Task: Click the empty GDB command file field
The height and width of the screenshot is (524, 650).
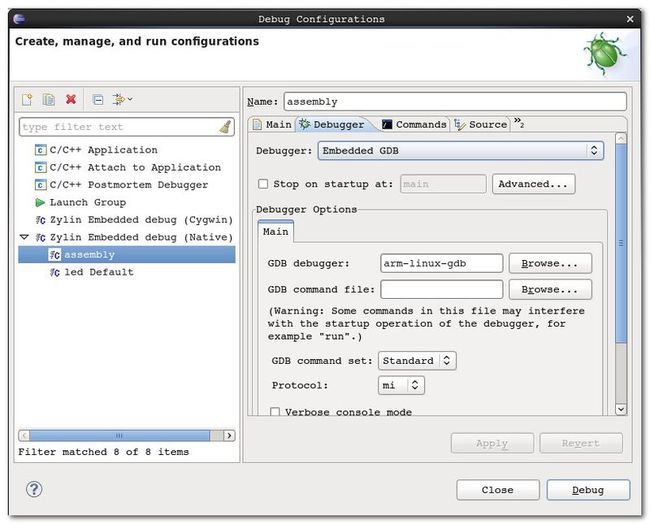Action: click(441, 289)
